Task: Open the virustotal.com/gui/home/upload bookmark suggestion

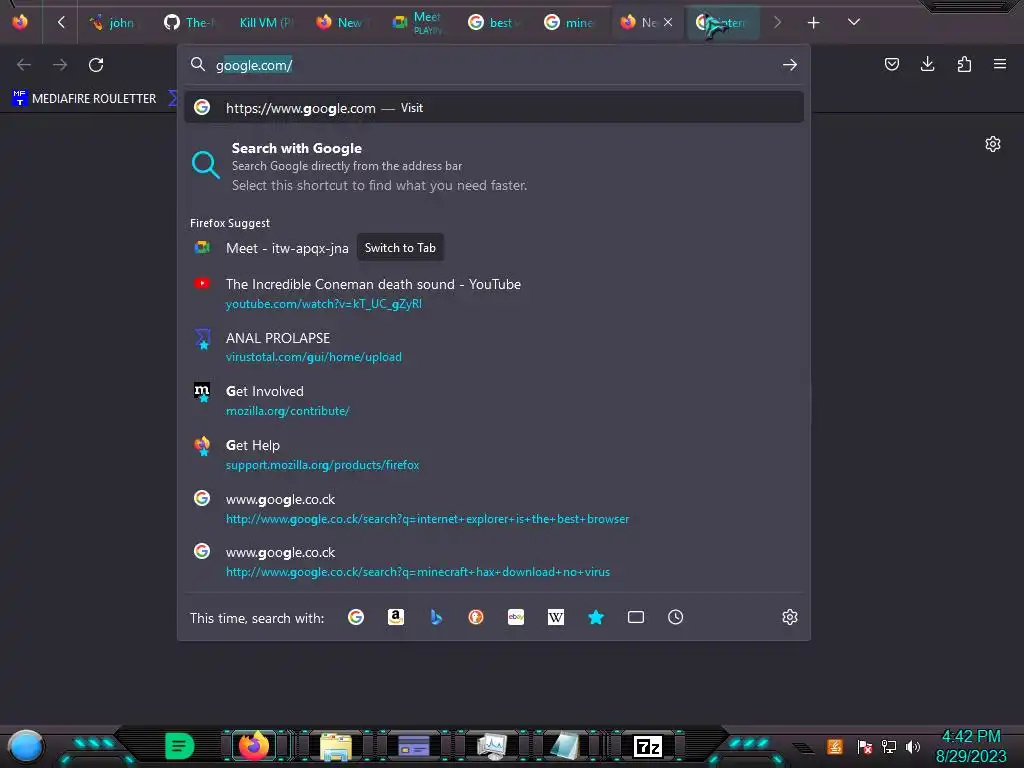Action: pyautogui.click(x=494, y=347)
